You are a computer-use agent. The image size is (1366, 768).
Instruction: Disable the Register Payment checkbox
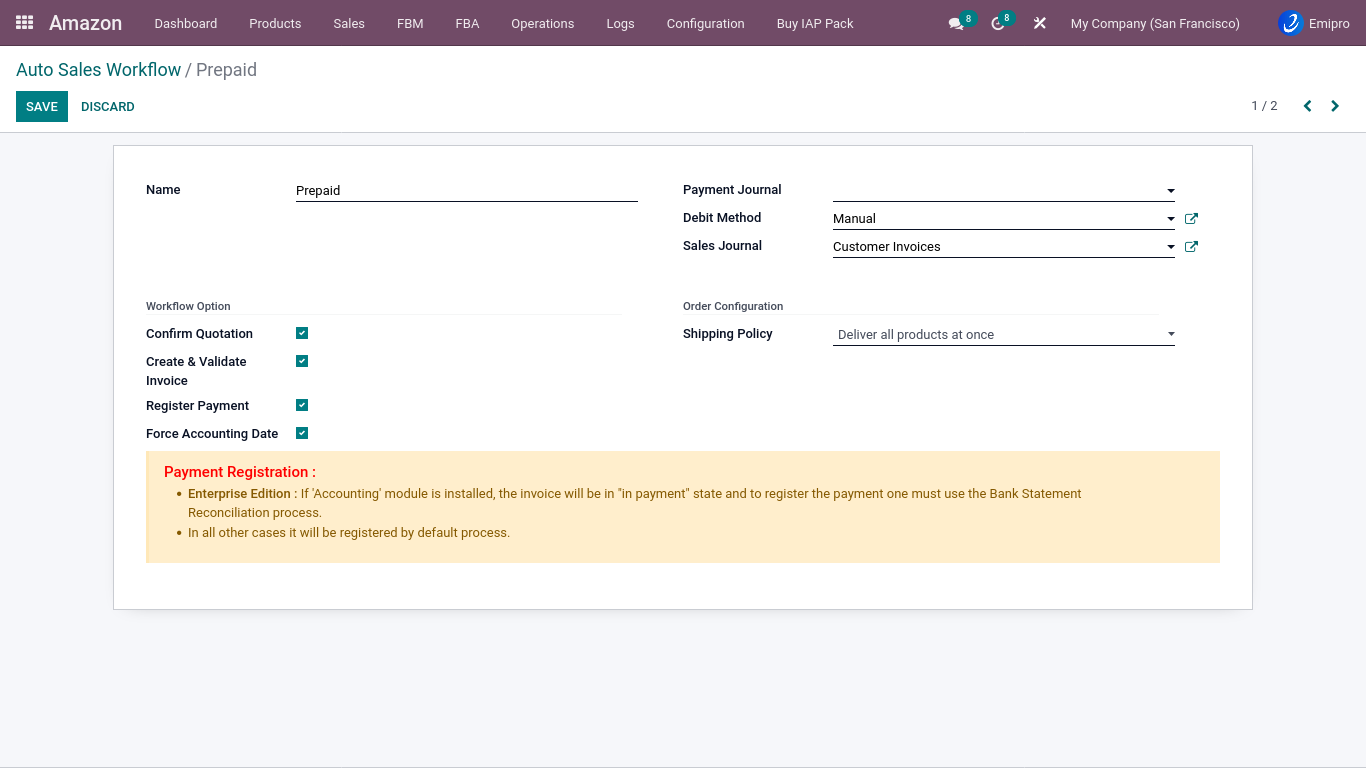302,405
